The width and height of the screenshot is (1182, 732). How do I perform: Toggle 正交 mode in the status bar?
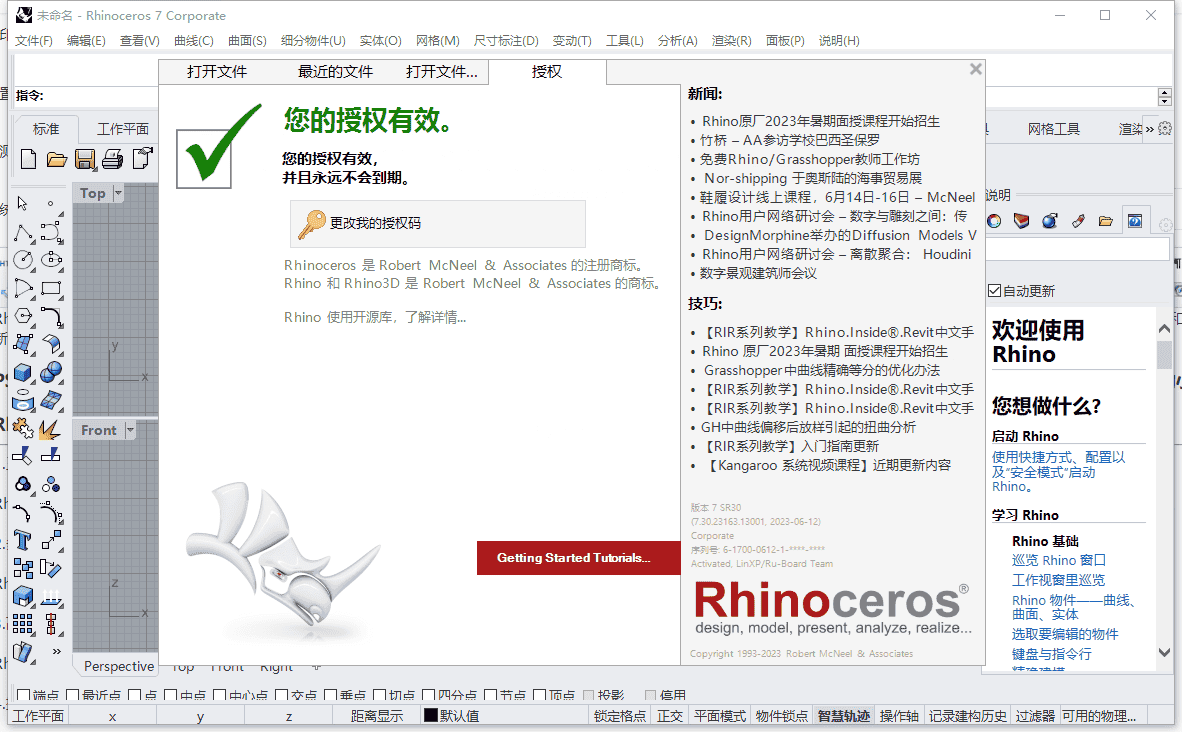669,716
